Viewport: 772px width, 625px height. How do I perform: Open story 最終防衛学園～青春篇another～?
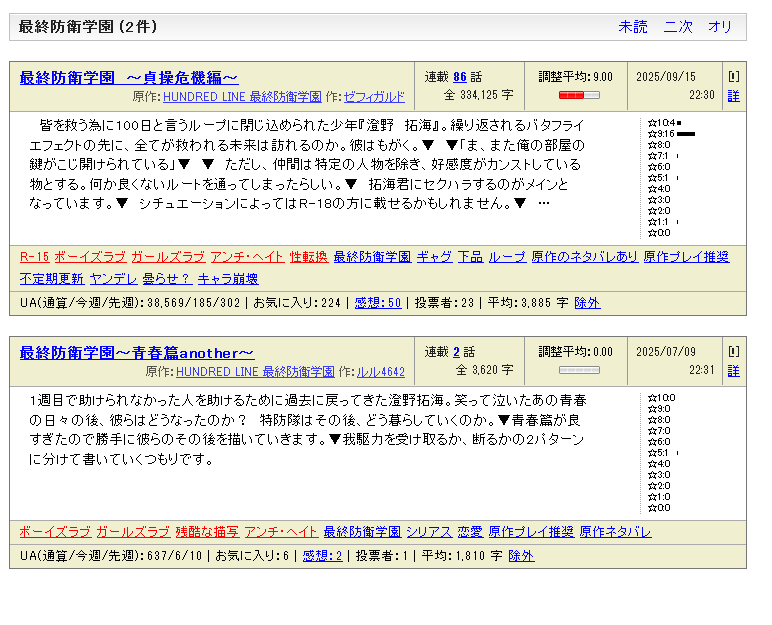(x=137, y=353)
